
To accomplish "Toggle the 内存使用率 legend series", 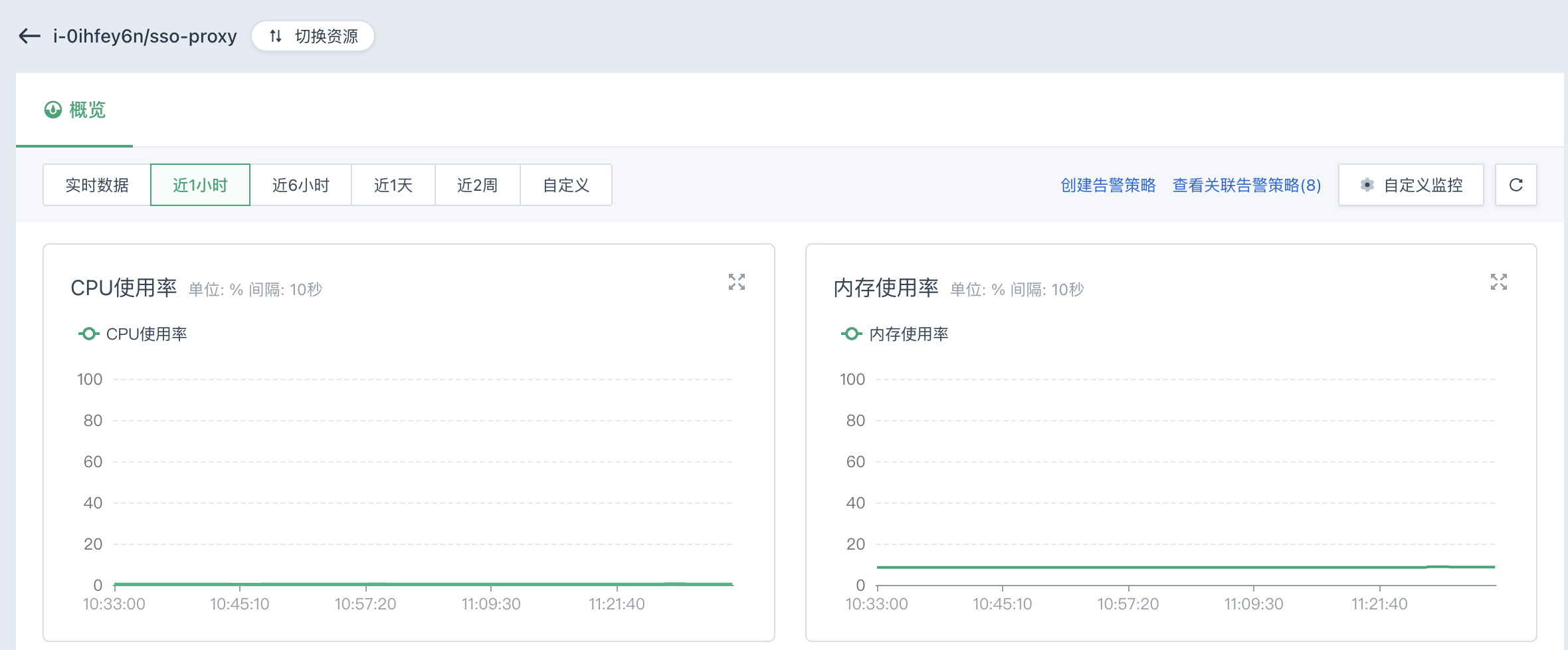I will pos(895,334).
